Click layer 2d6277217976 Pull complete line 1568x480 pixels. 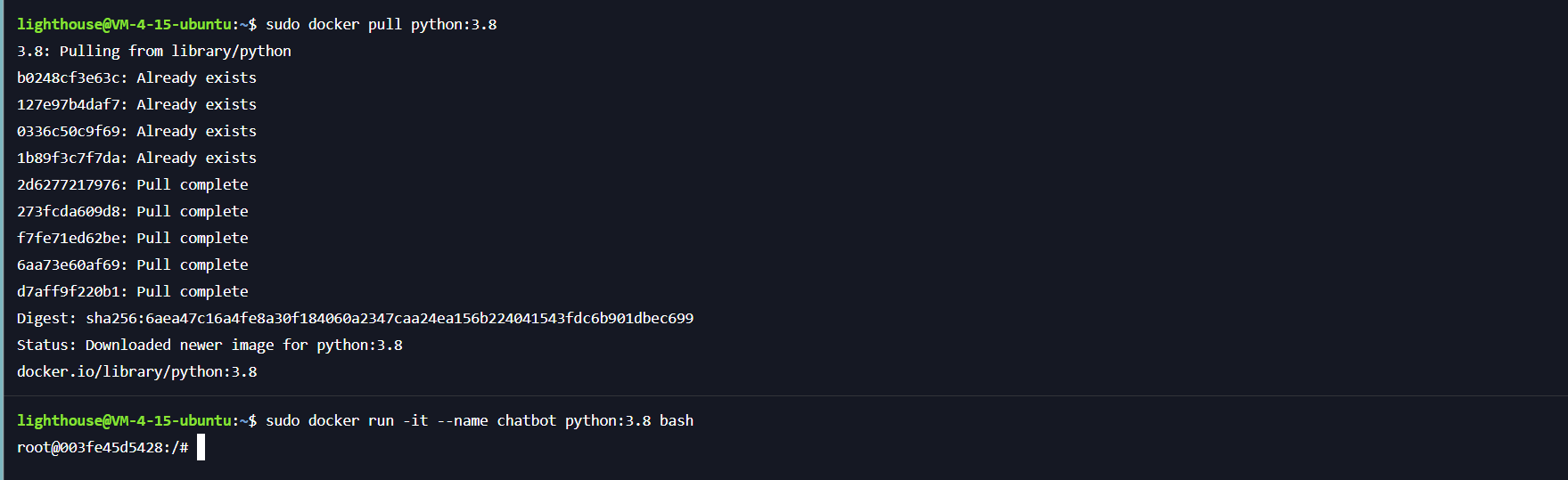coord(133,185)
